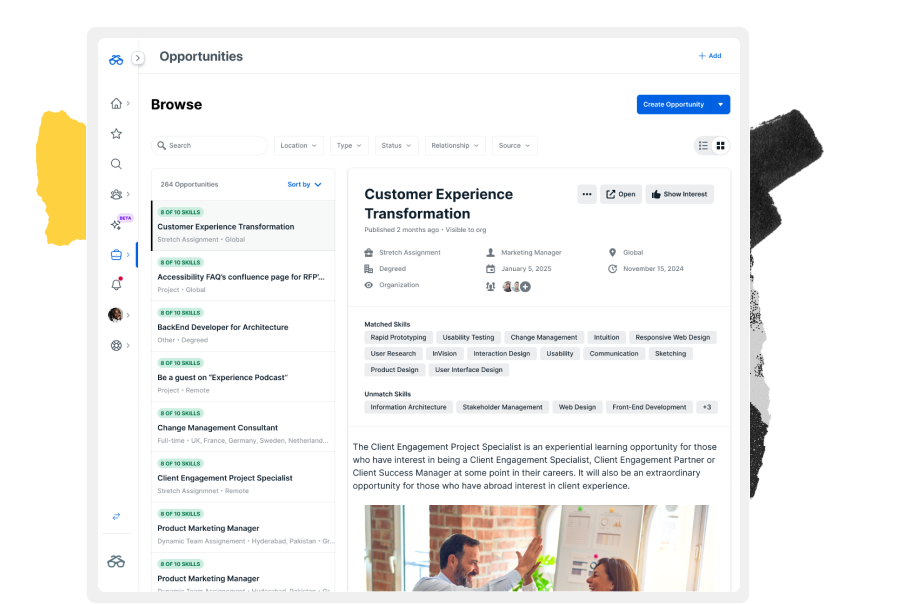Click the Add link in header

pyautogui.click(x=709, y=56)
